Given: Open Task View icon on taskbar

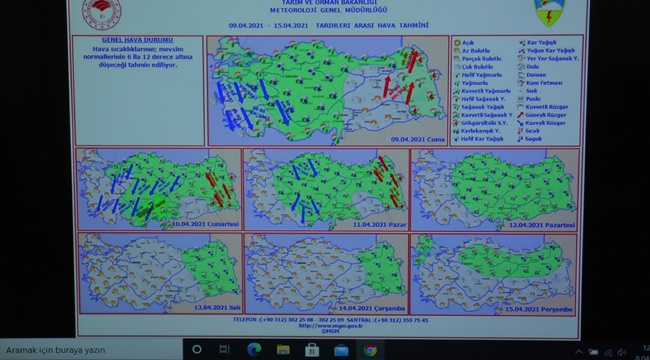Looking at the screenshot, I should [x=224, y=349].
